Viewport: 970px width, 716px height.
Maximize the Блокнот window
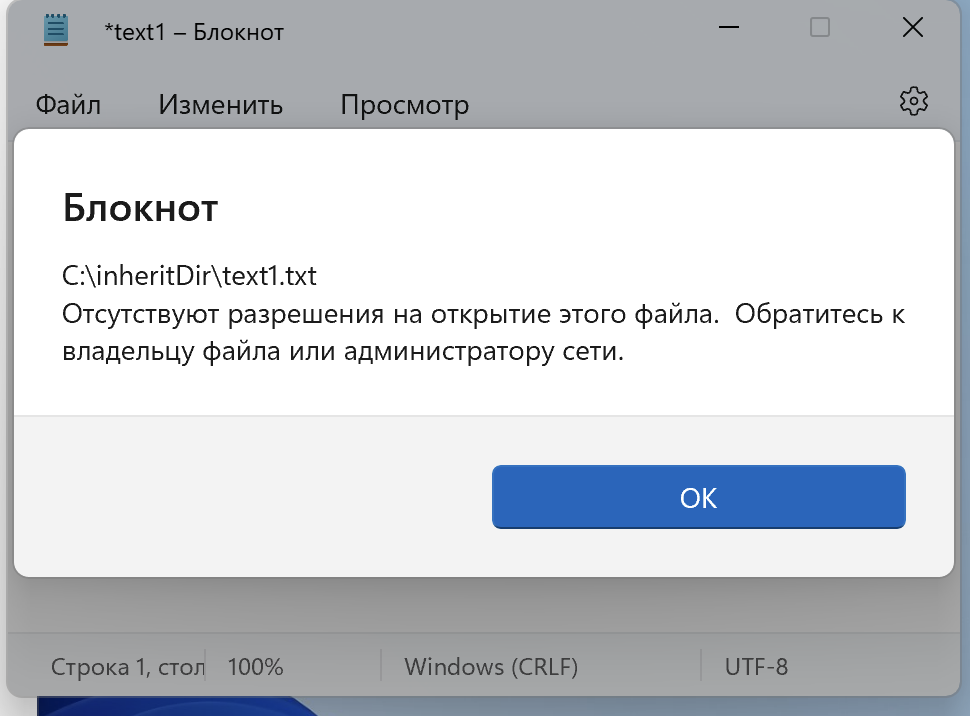[820, 28]
